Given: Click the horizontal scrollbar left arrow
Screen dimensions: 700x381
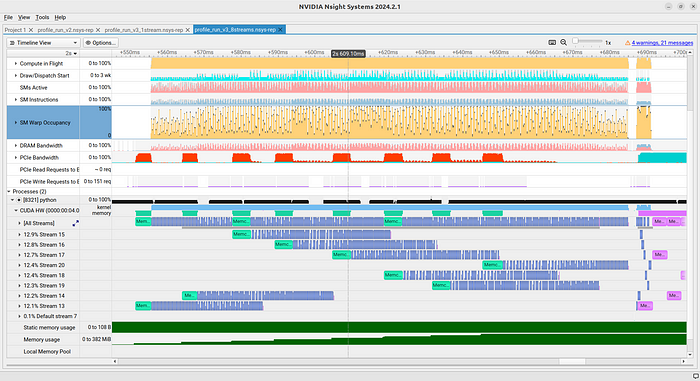Looking at the screenshot, I should 115,361.
